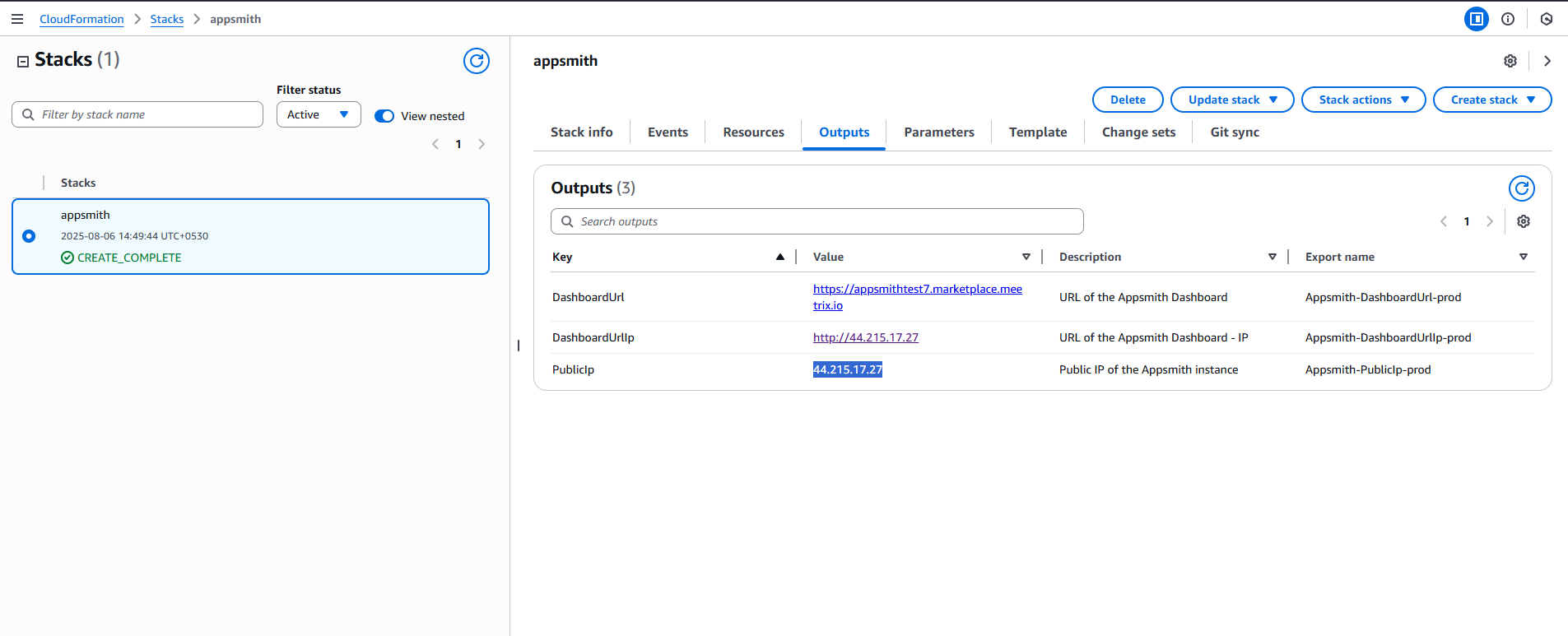Click the Search outputs field
The image size is (1568, 636).
[817, 221]
